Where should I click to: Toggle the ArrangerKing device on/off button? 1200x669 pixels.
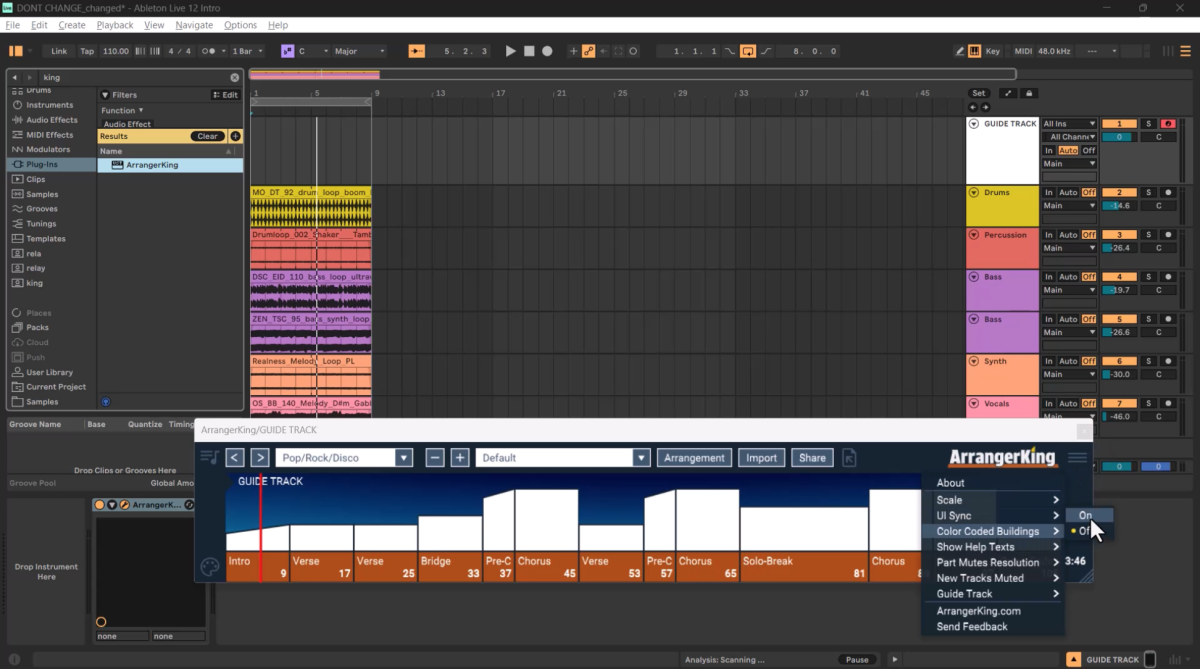pos(100,505)
